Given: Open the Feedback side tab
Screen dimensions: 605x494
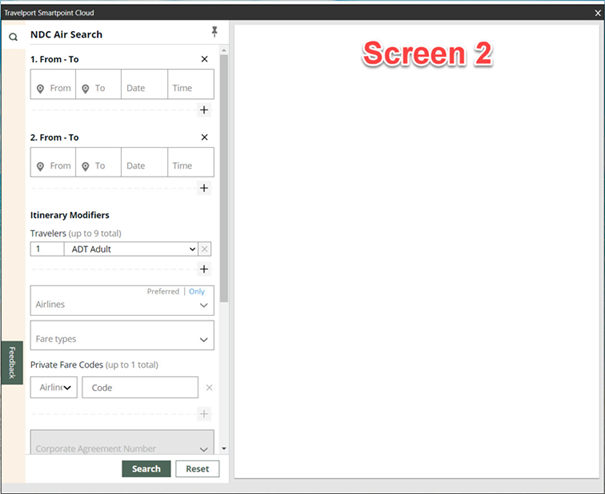Looking at the screenshot, I should point(12,362).
